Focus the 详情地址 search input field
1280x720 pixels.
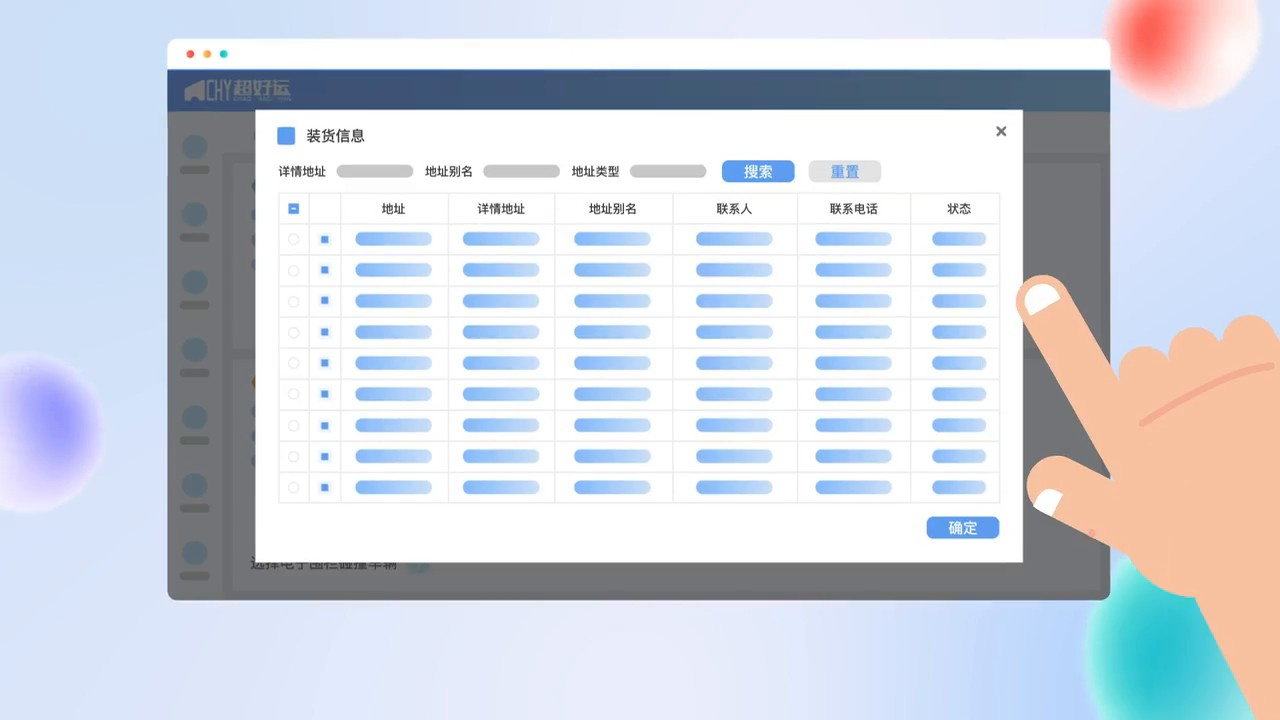(x=375, y=172)
